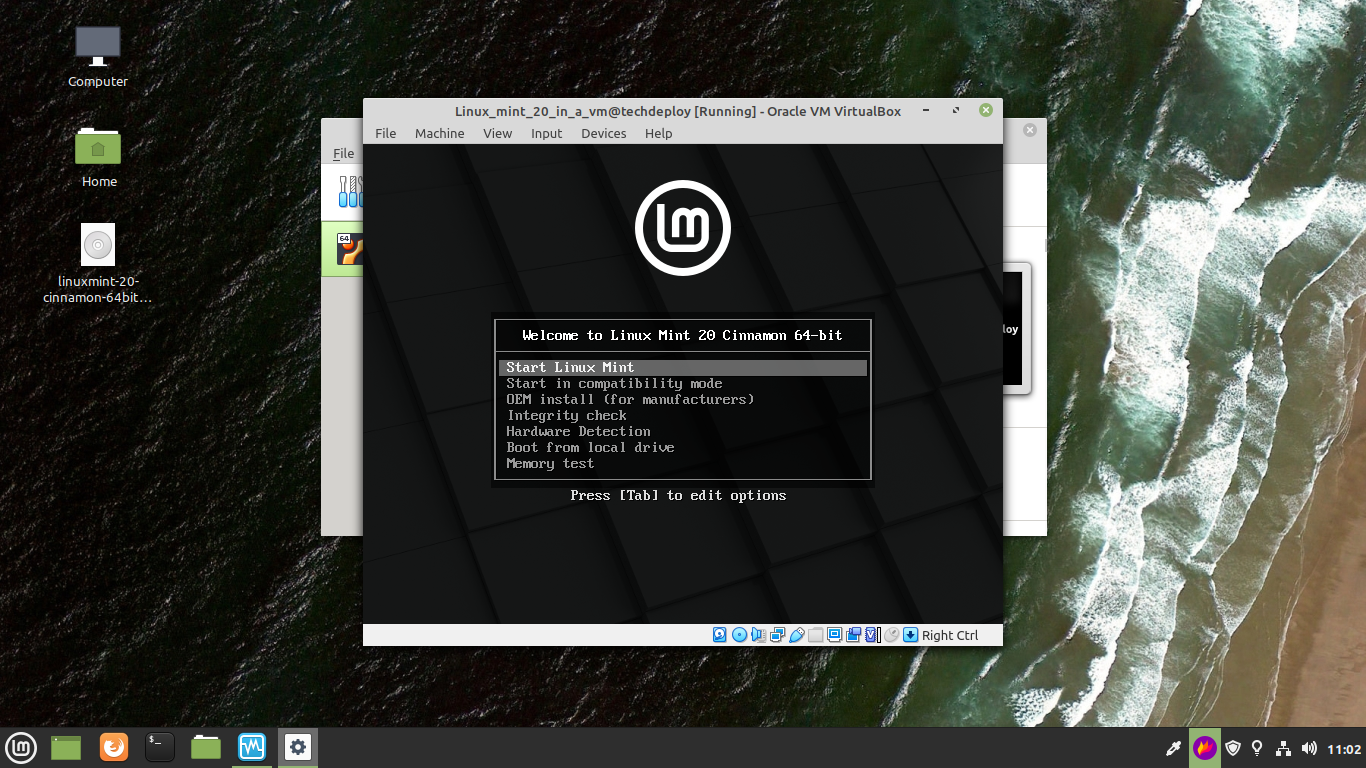The width and height of the screenshot is (1366, 768).
Task: Click the 'Right Ctrl' host key label
Action: point(950,635)
